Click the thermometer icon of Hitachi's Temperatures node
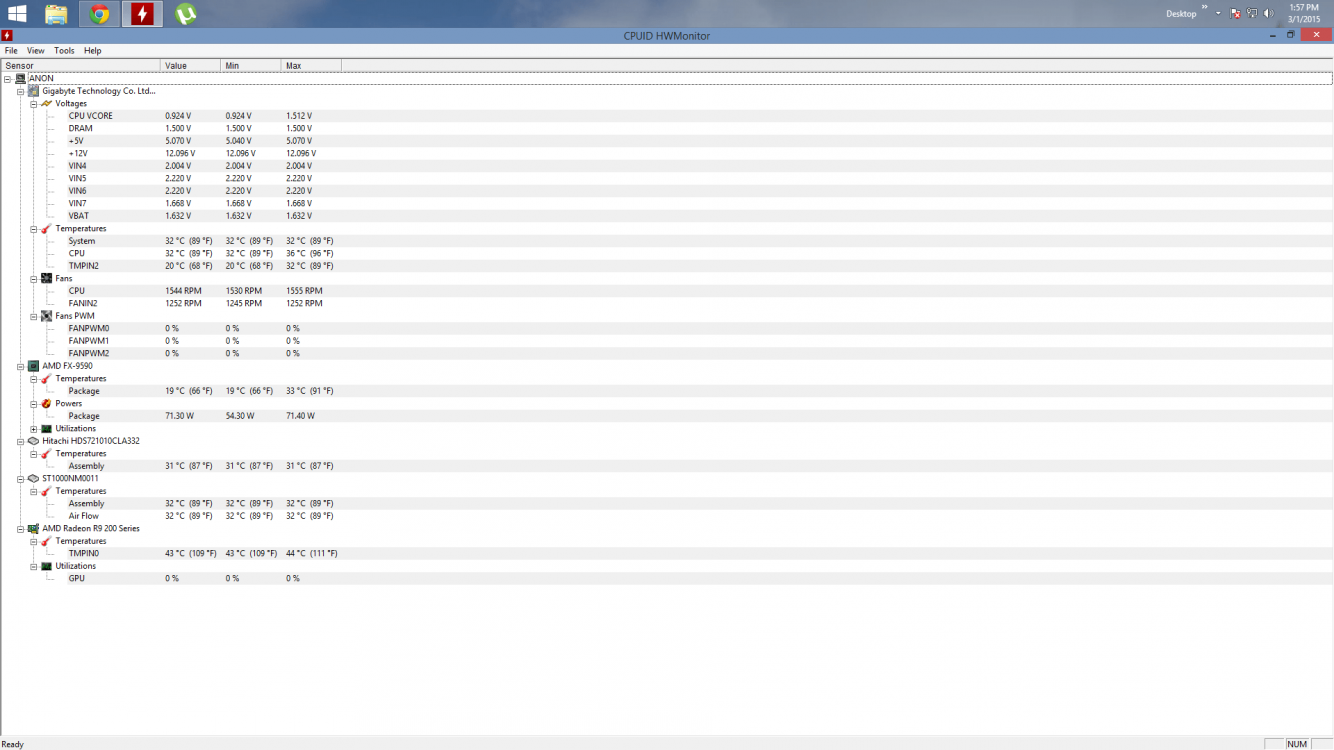The image size is (1334, 750). coord(46,453)
